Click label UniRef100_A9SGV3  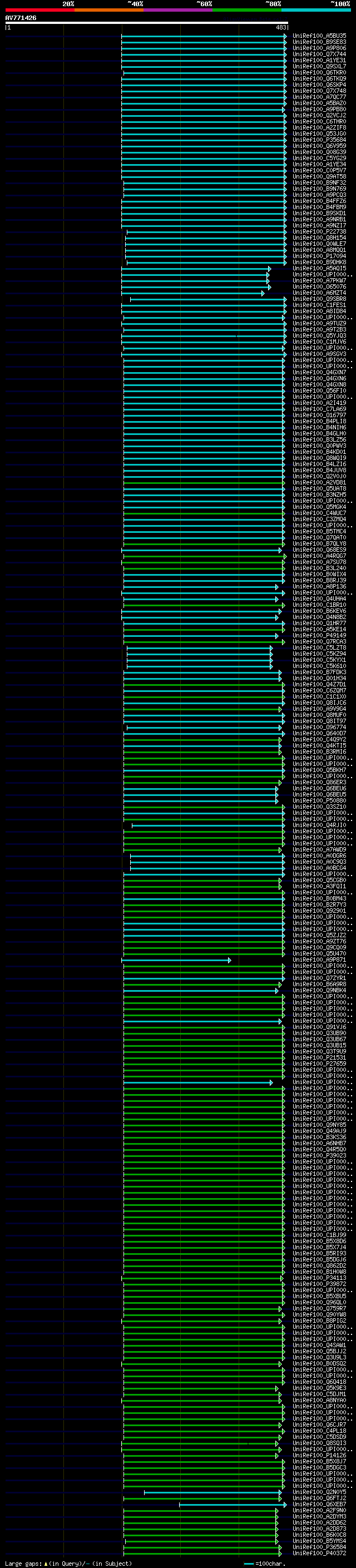[x=319, y=354]
